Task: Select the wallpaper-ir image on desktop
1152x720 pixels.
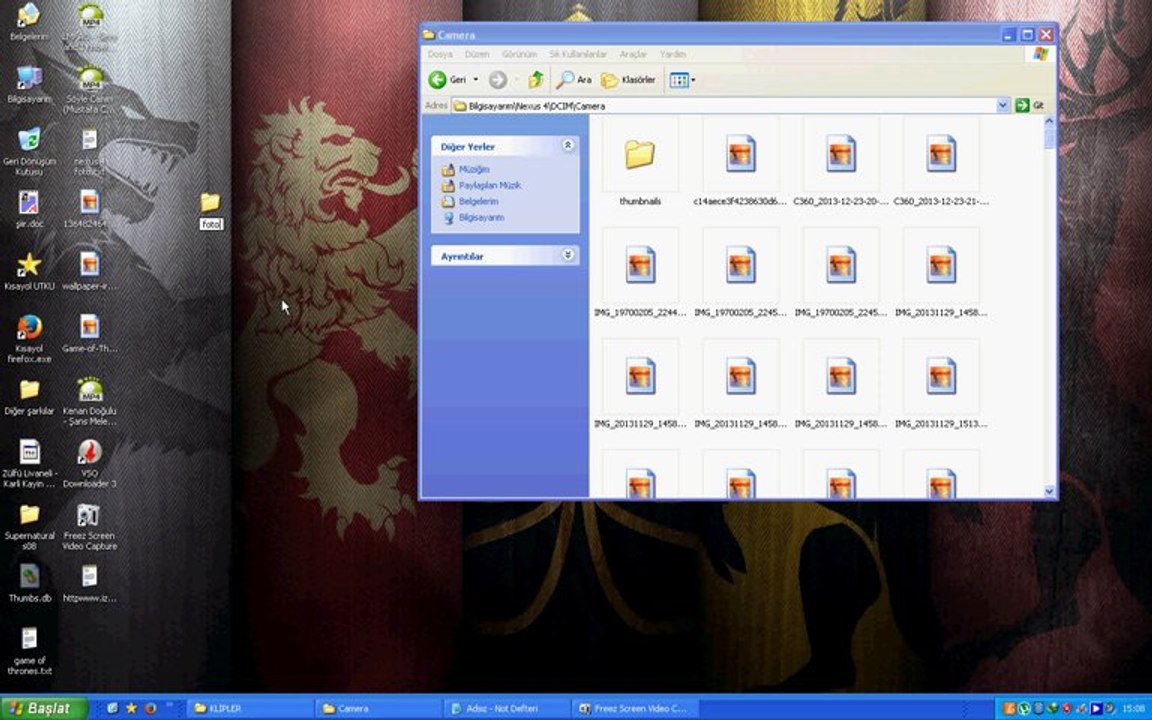Action: coord(90,272)
